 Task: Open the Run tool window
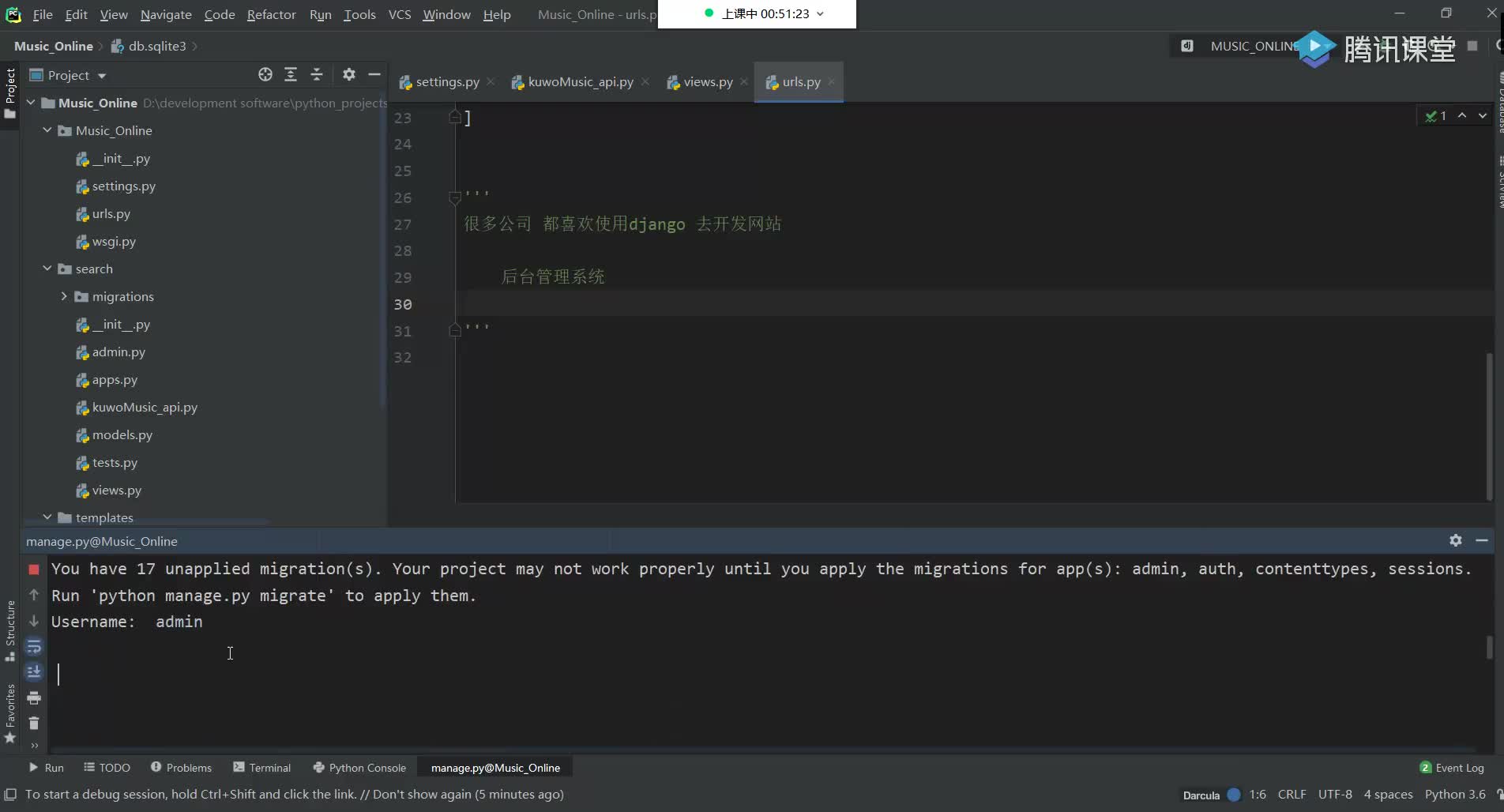click(x=46, y=768)
